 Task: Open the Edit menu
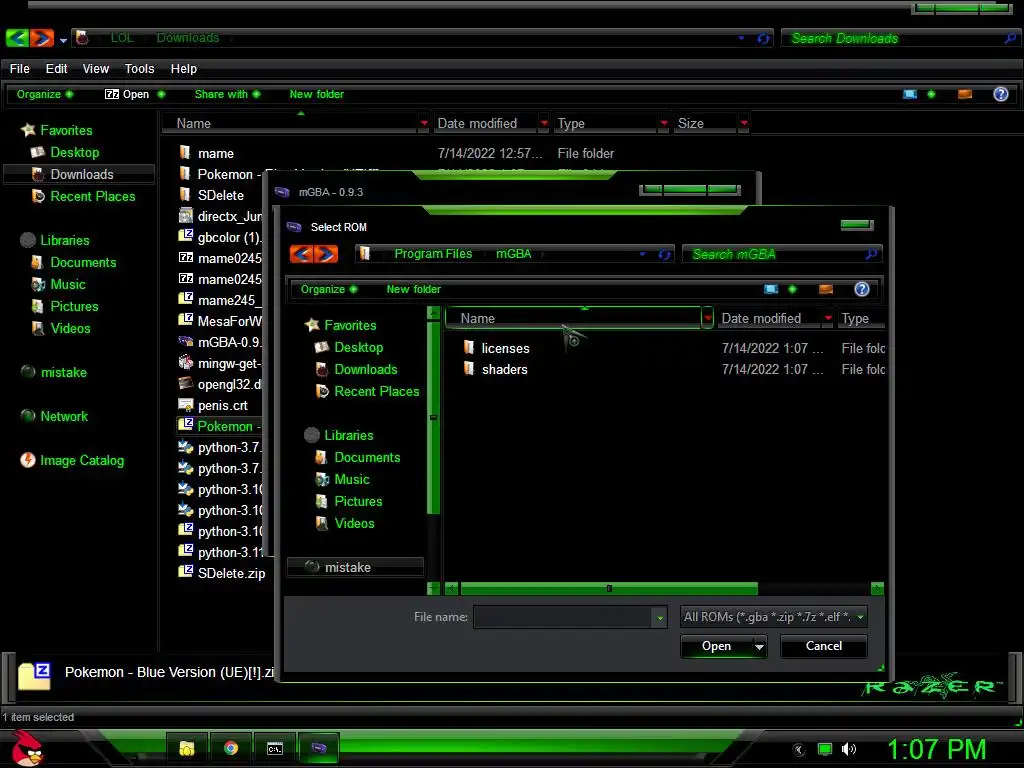[x=56, y=69]
